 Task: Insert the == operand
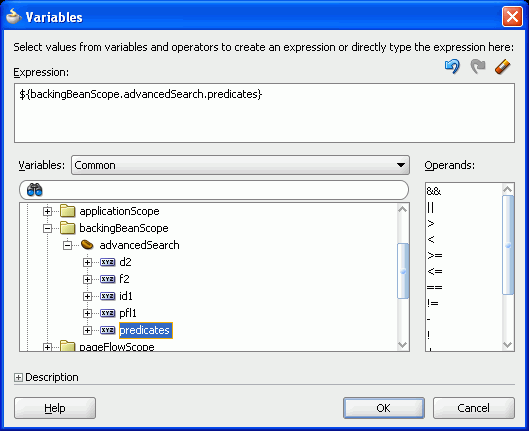click(x=435, y=287)
